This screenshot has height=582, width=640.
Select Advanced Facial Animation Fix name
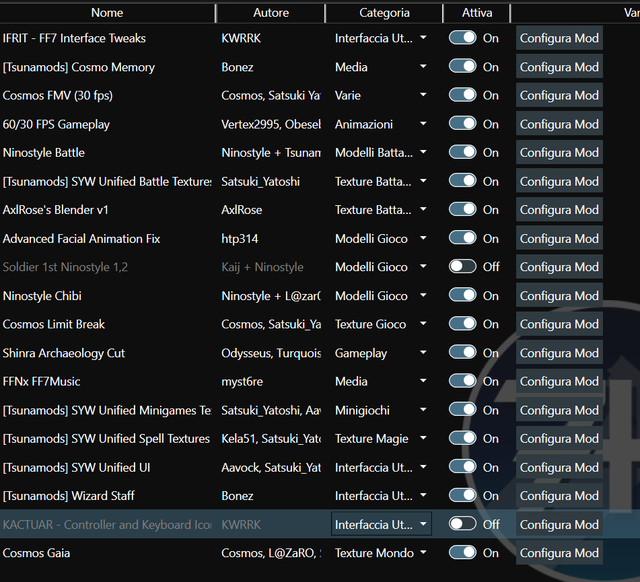click(x=81, y=238)
